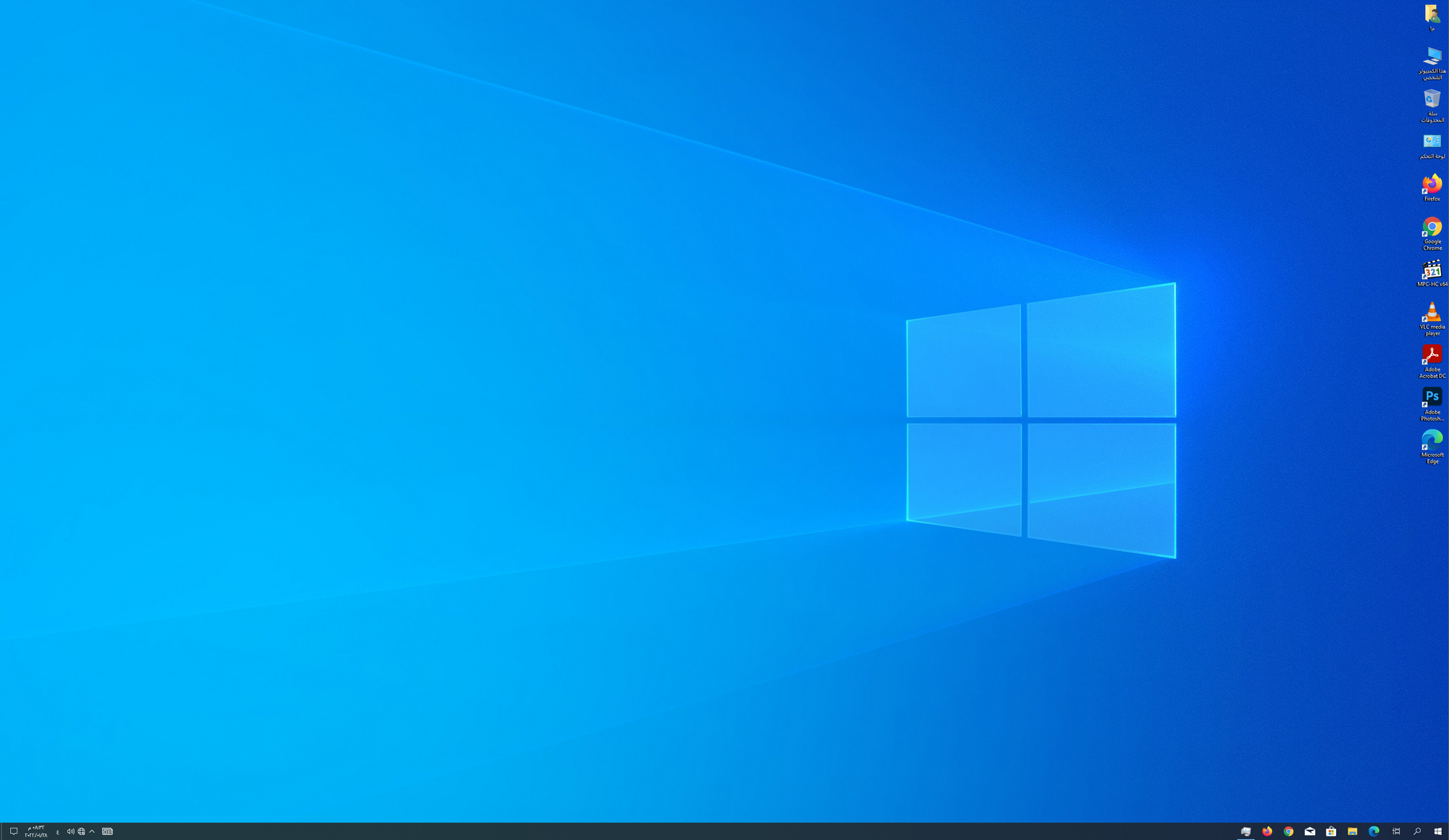
Task: Switch input language indicator in tray
Action: tap(58, 831)
